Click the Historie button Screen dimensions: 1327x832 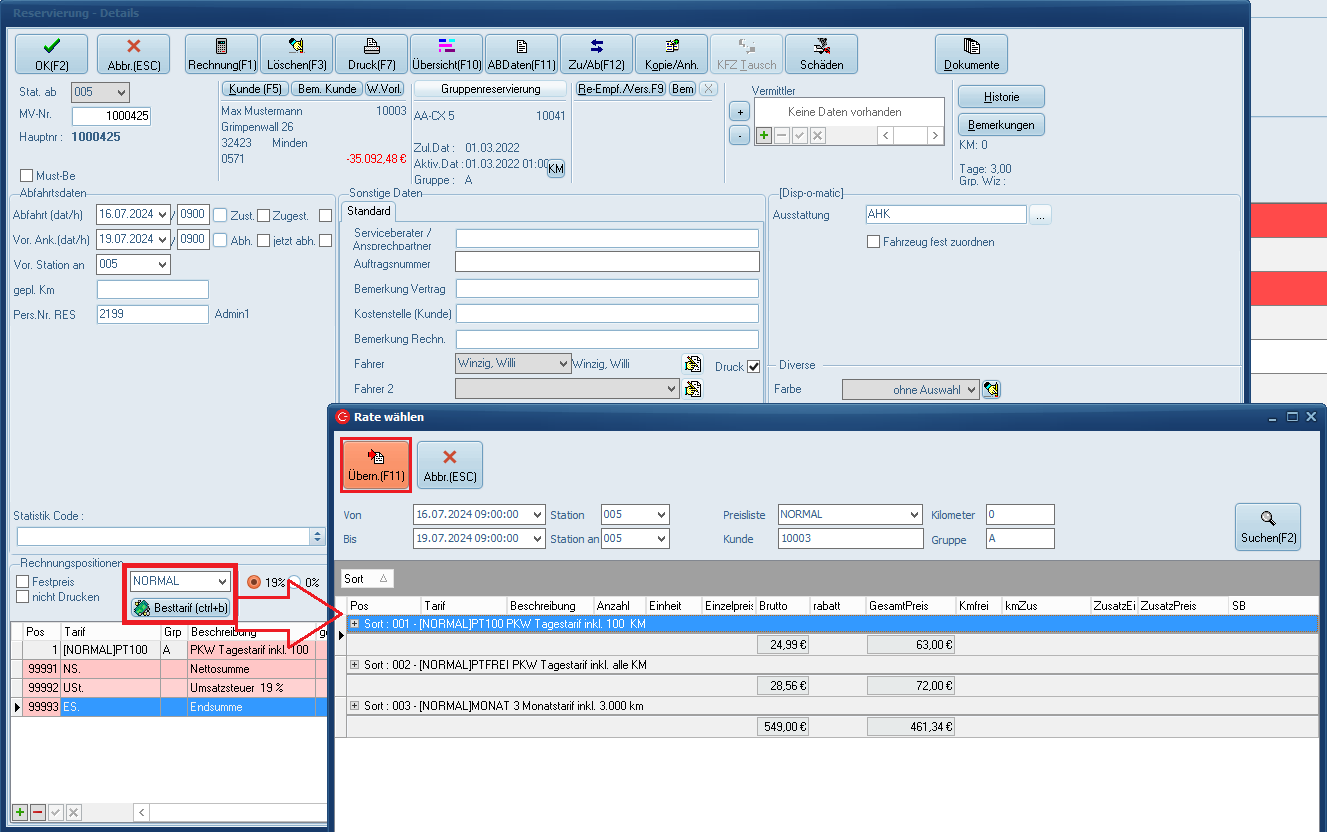click(x=1001, y=97)
